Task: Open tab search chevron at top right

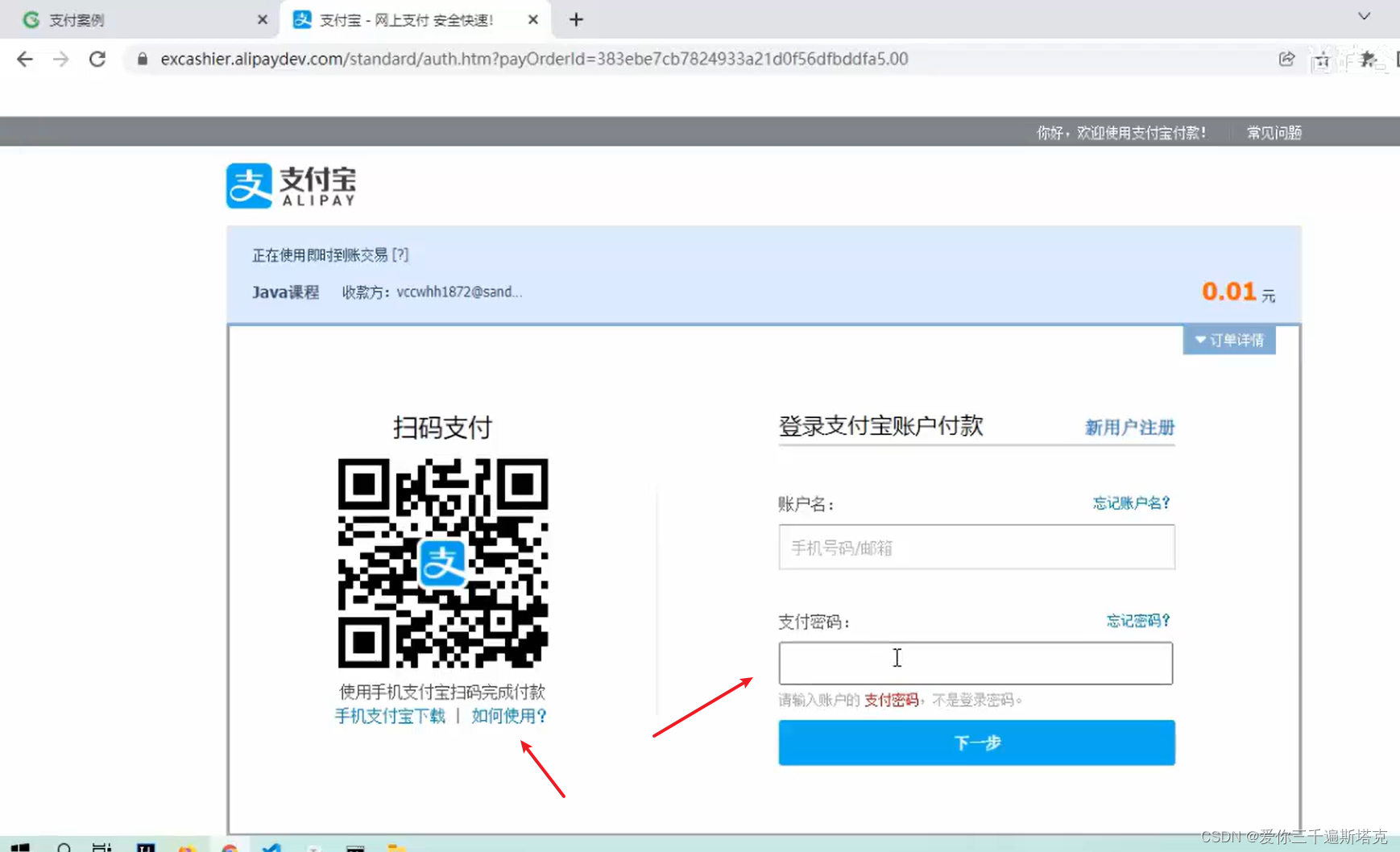Action: pyautogui.click(x=1364, y=16)
